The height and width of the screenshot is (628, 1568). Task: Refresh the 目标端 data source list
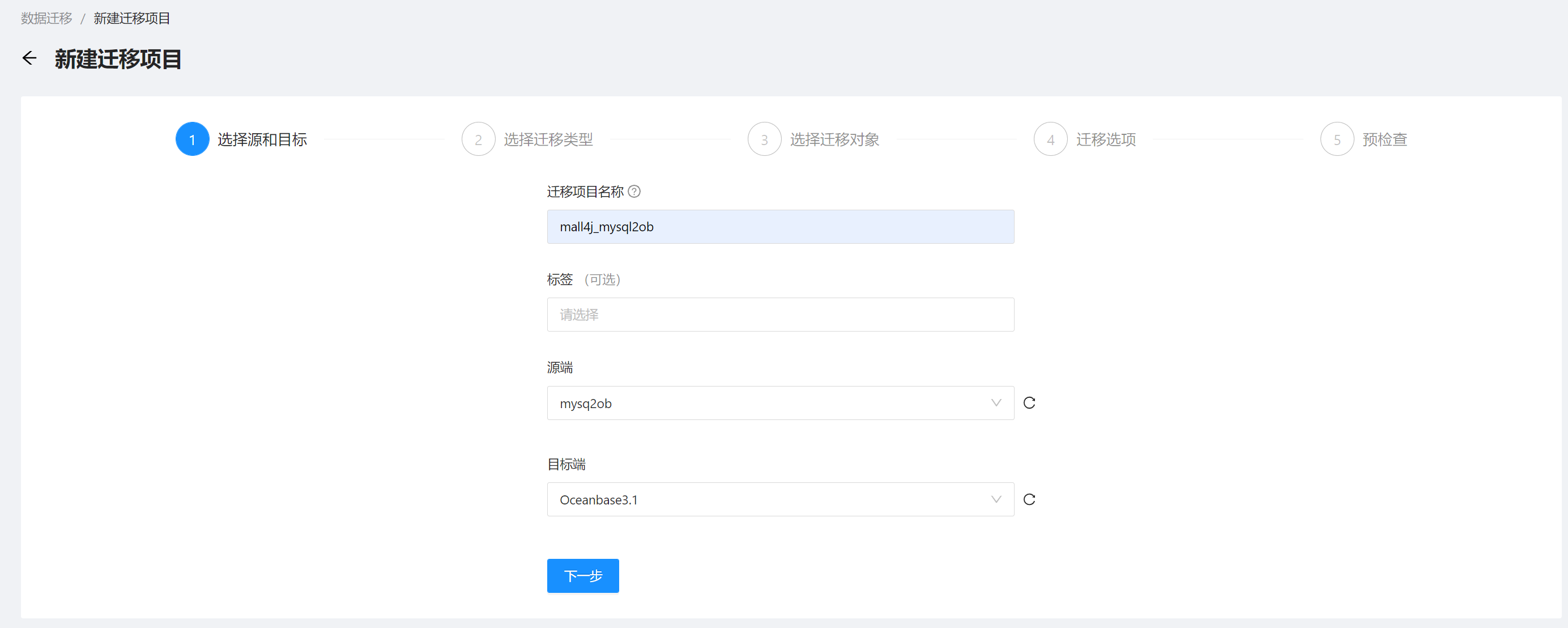[1029, 499]
